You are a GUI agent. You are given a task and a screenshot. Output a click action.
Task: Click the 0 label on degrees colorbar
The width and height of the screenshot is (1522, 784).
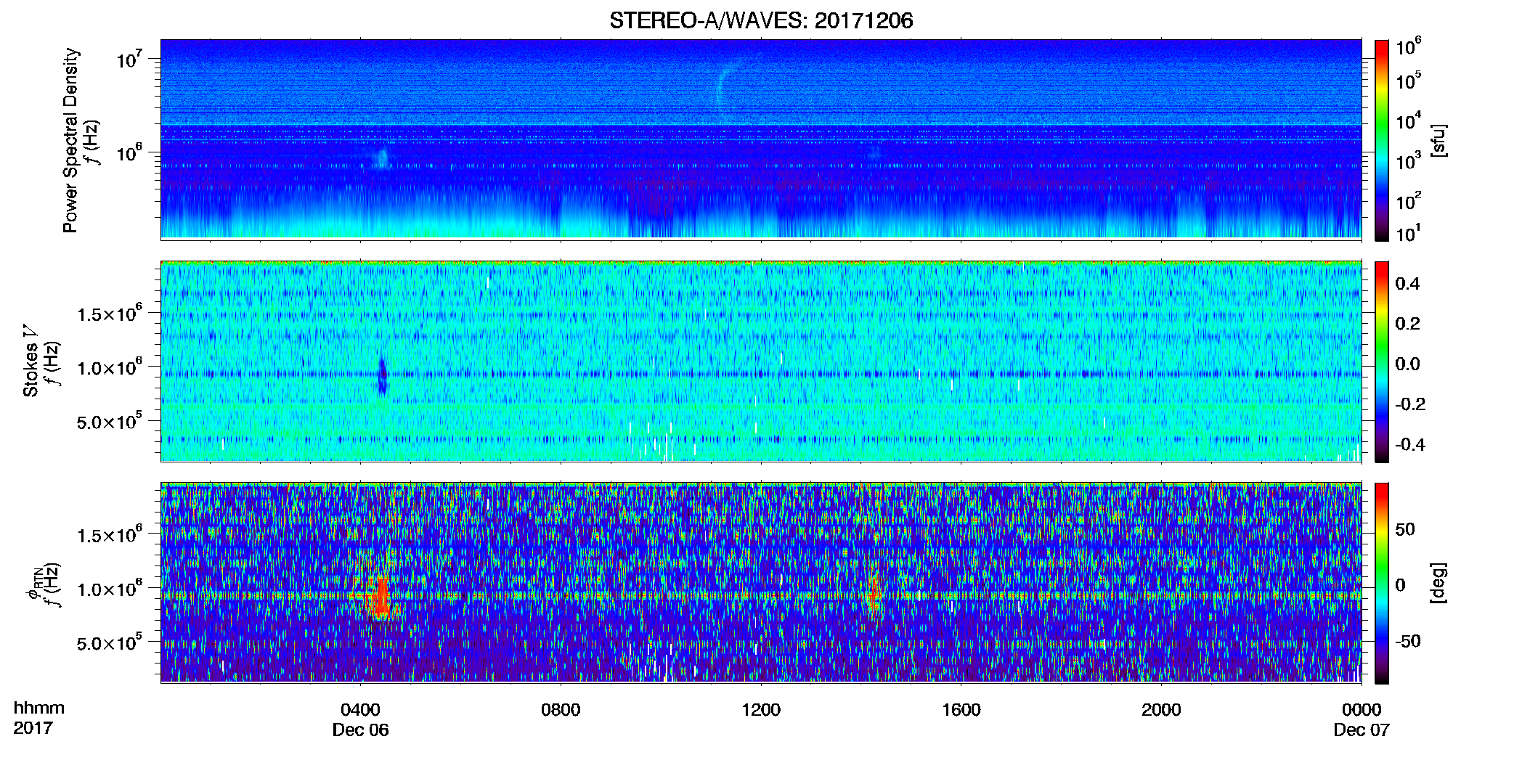point(1400,584)
